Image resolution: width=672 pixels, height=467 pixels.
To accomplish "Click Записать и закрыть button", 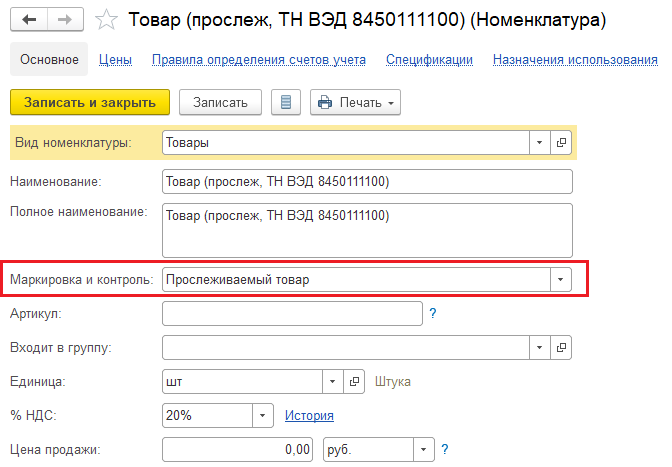I will [x=90, y=102].
